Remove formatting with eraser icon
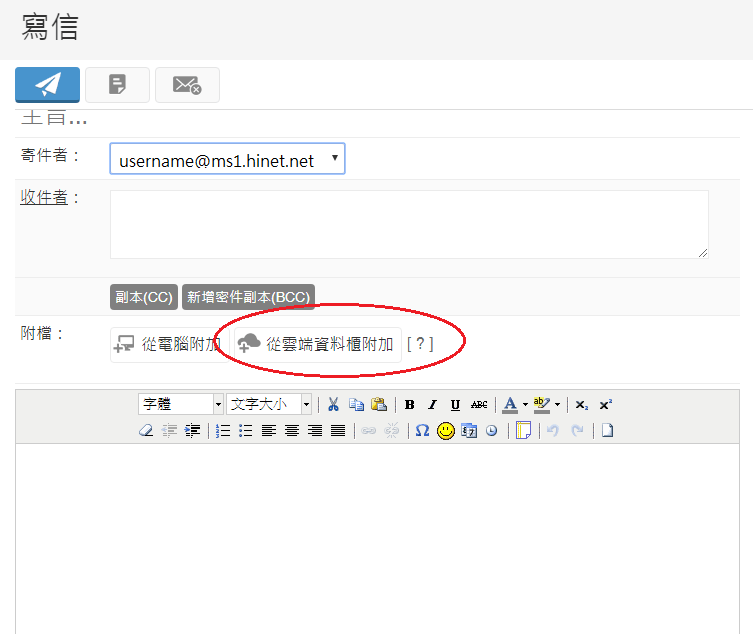The width and height of the screenshot is (753, 634). tap(146, 430)
